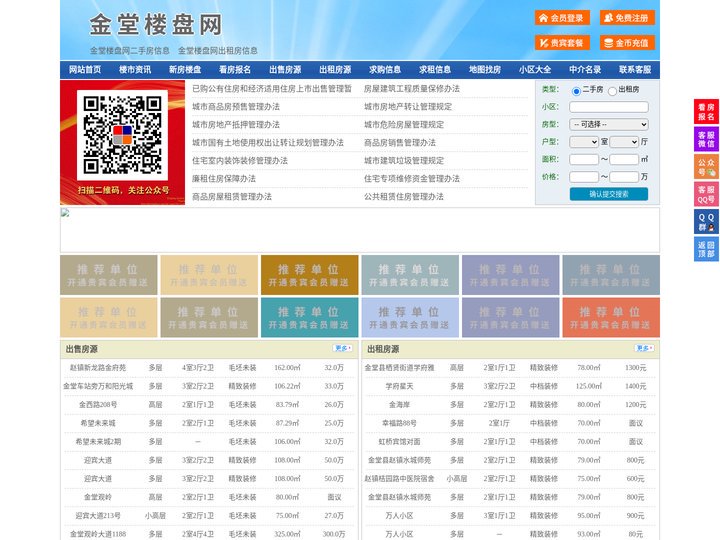Click the QR code image
The width and height of the screenshot is (720, 540).
[x=122, y=135]
